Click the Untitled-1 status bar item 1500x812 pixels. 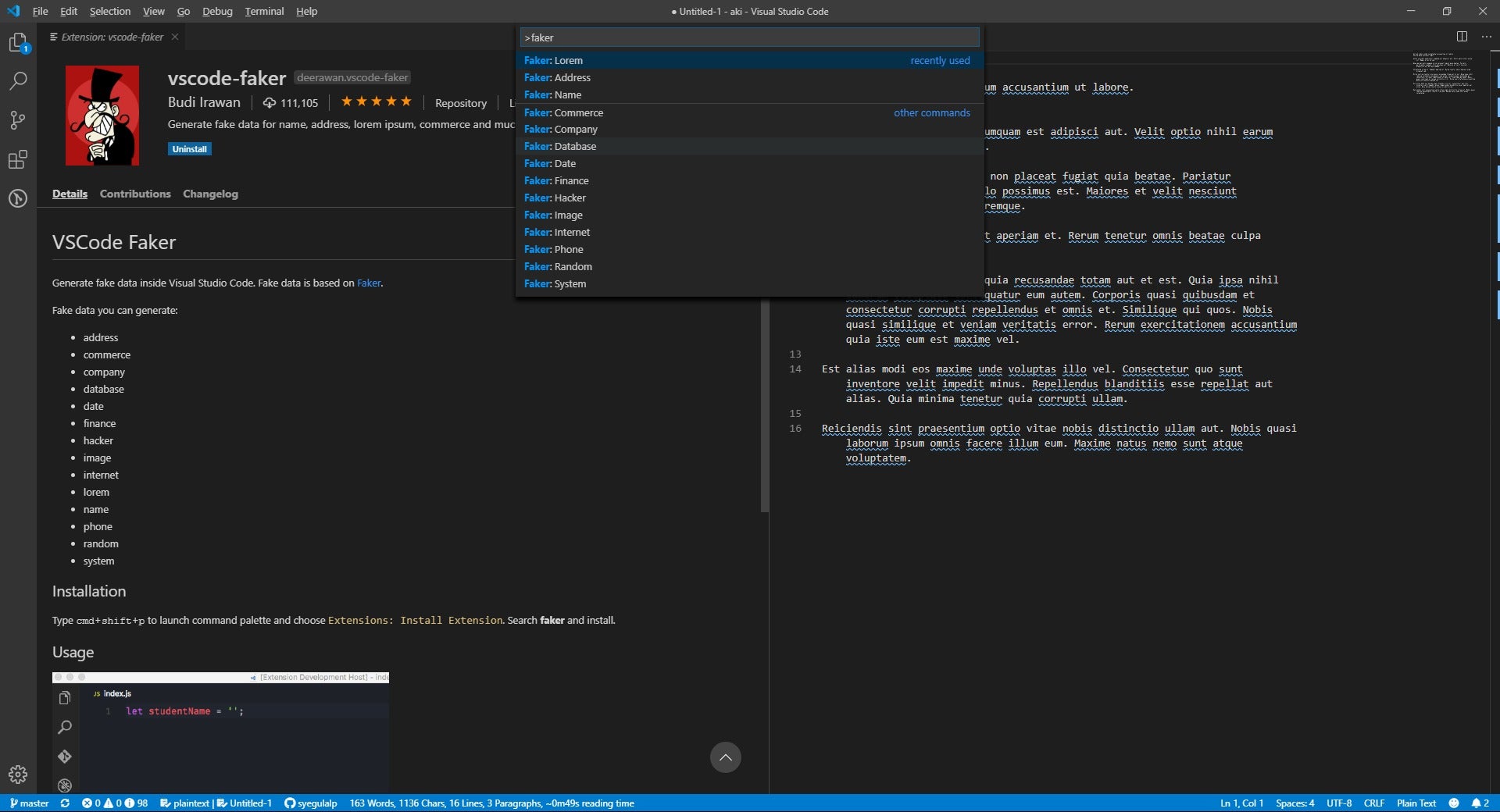point(245,803)
